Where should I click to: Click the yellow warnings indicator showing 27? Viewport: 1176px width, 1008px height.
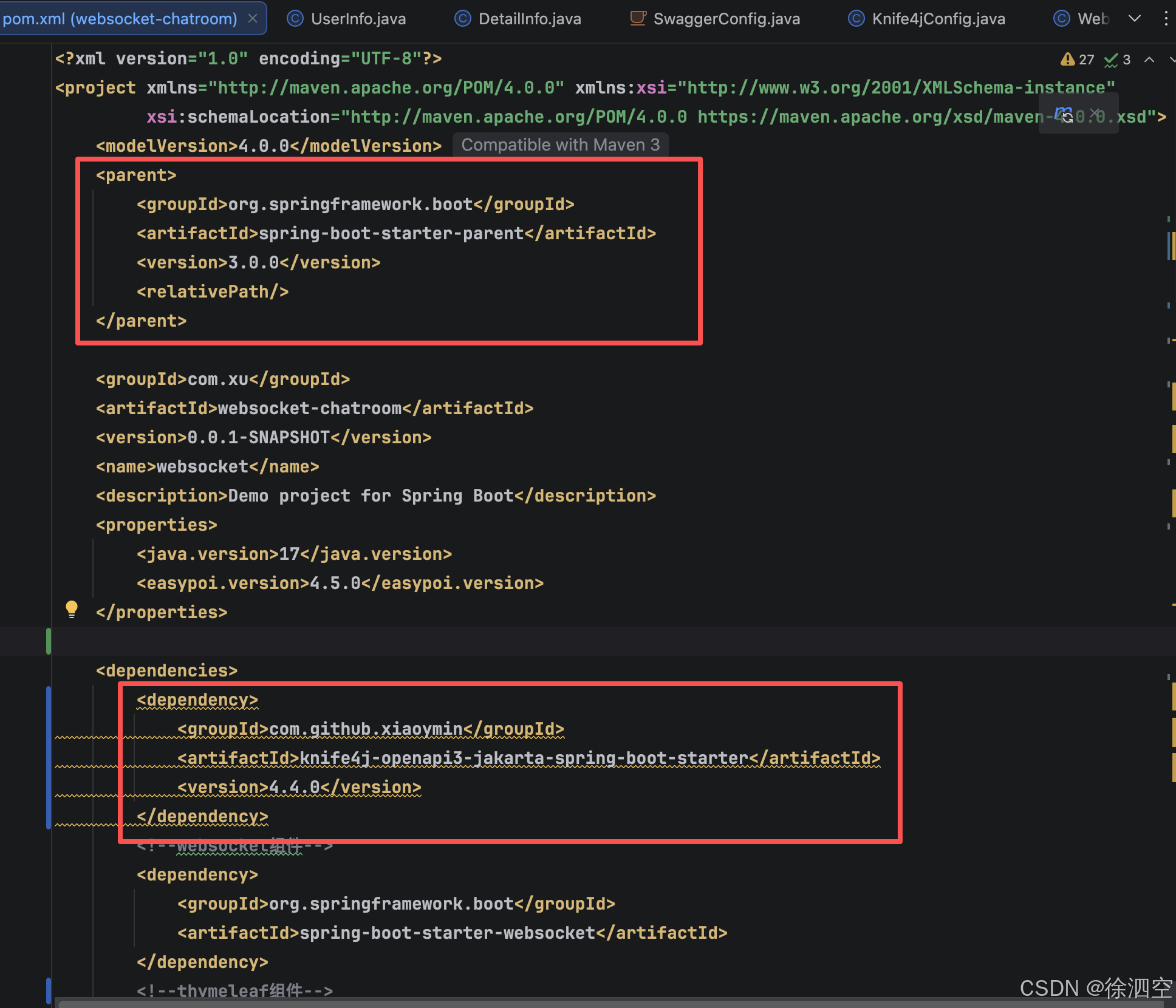pos(1077,60)
